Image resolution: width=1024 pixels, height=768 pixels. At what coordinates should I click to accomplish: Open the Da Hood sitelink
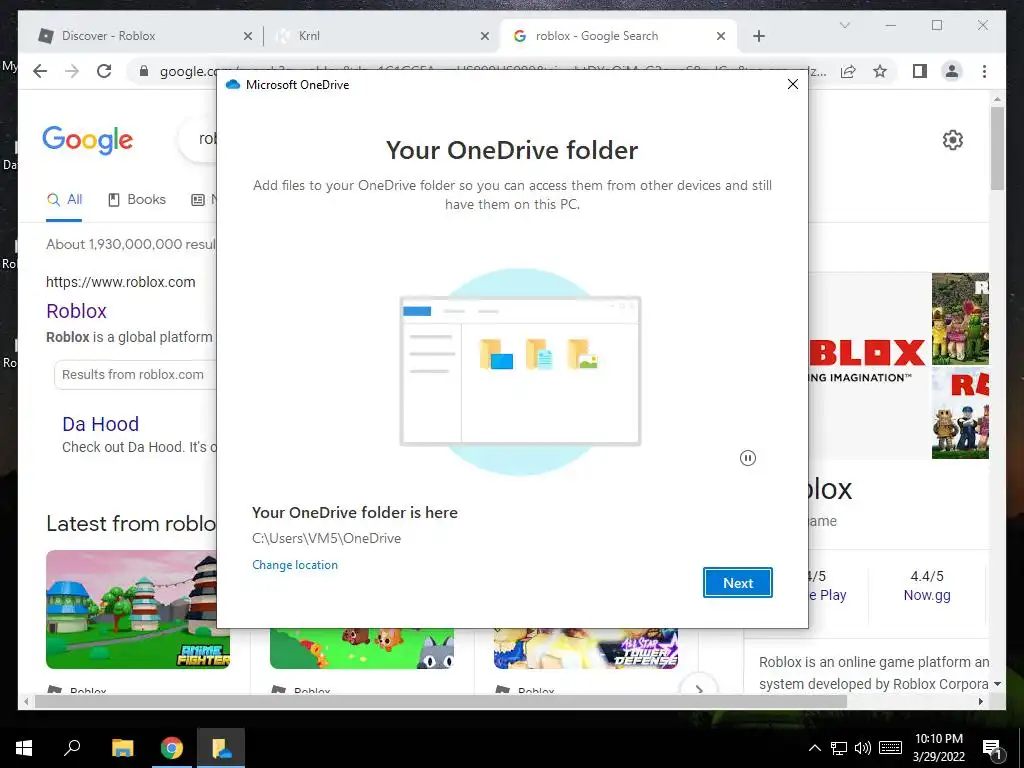[x=101, y=424]
